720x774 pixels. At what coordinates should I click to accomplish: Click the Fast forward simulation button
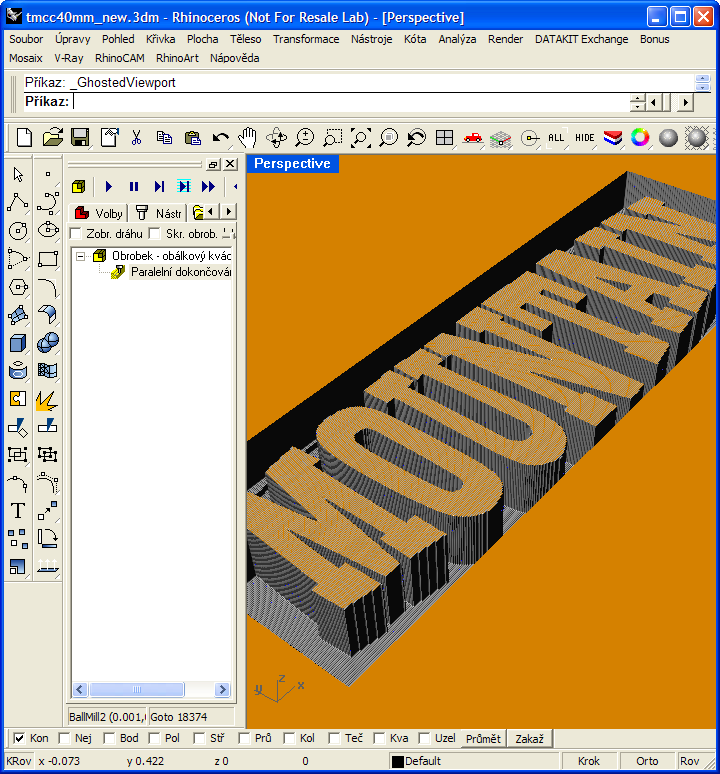point(208,187)
